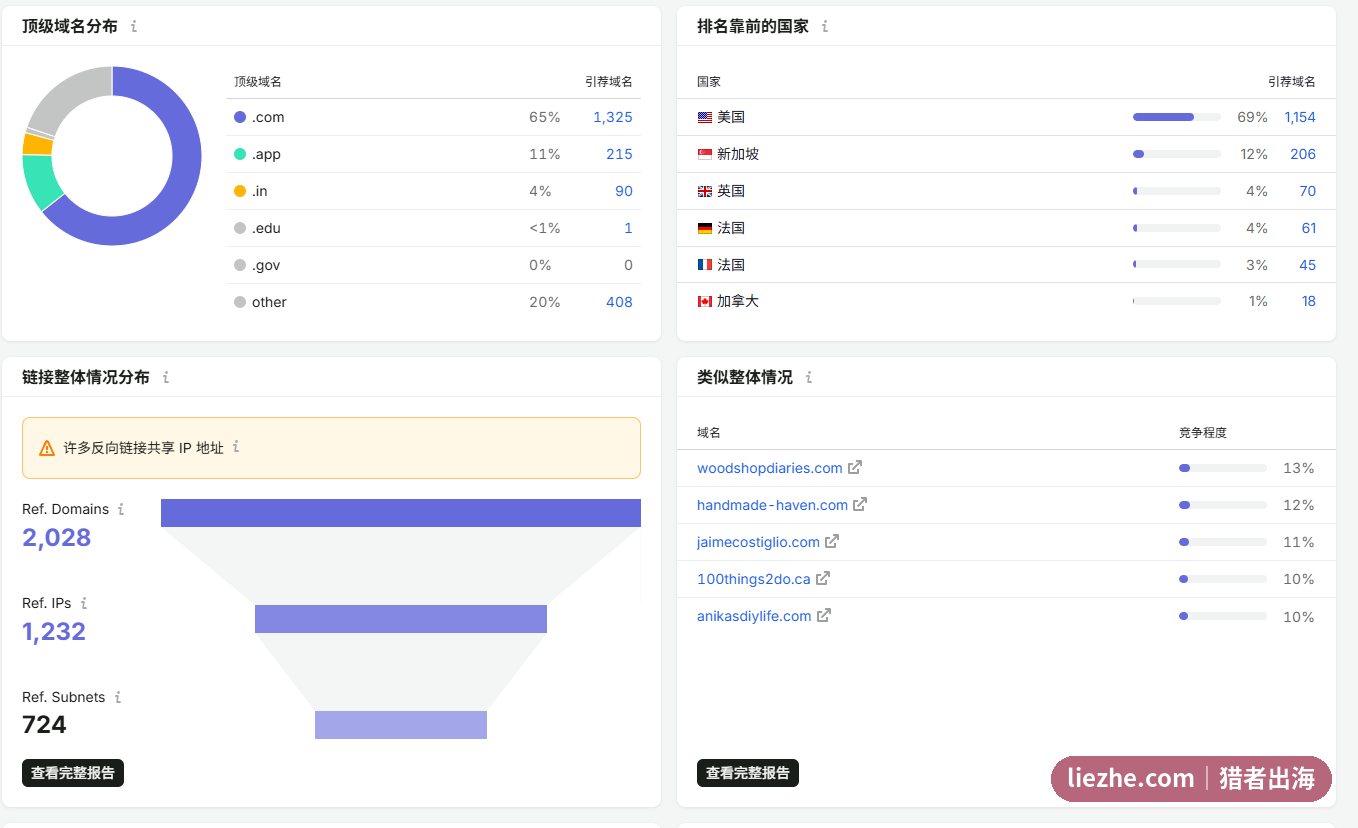
Task: Open the 408 referring domains link for other
Action: [x=619, y=302]
